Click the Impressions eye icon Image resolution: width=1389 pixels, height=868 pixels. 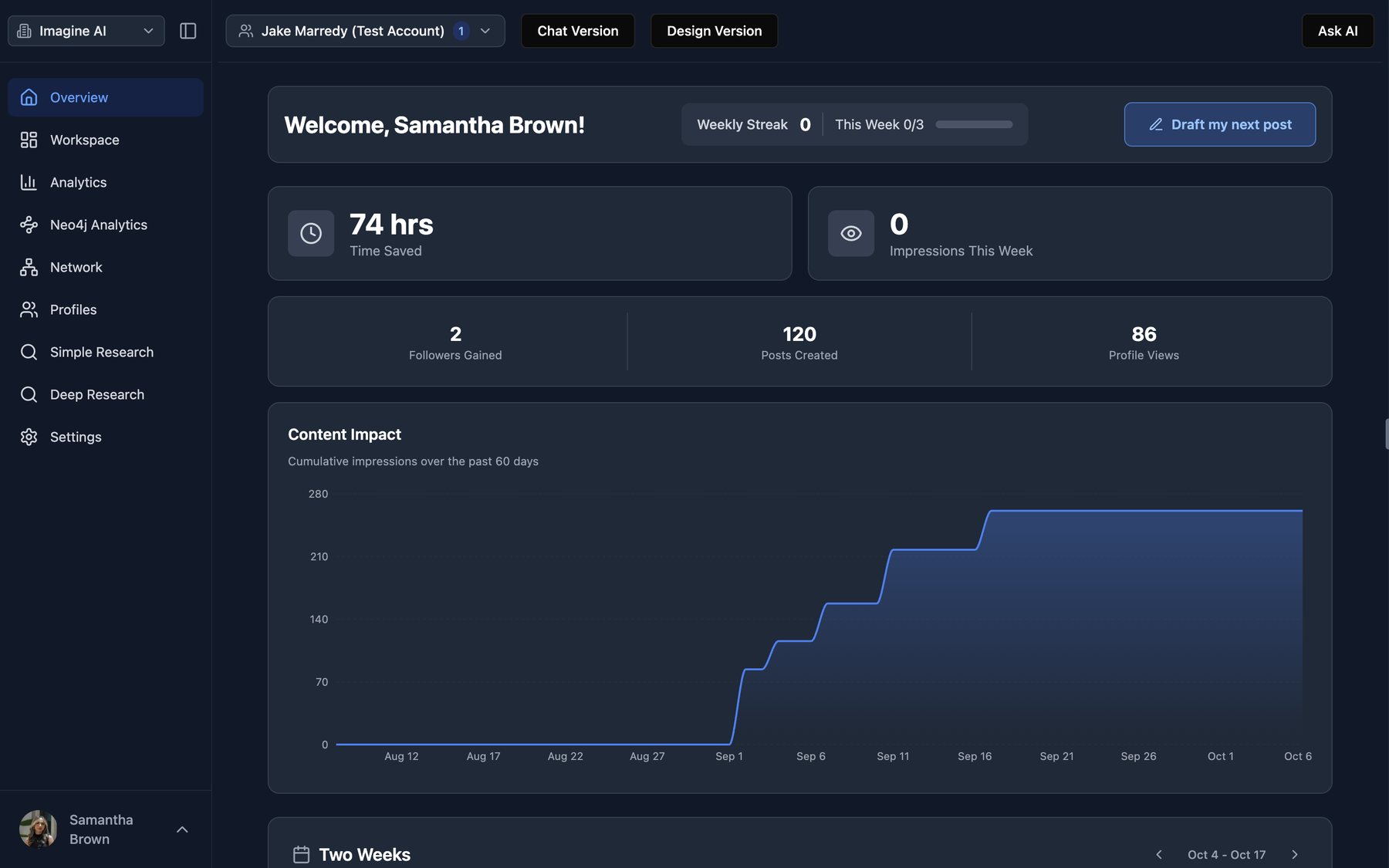pyautogui.click(x=851, y=233)
